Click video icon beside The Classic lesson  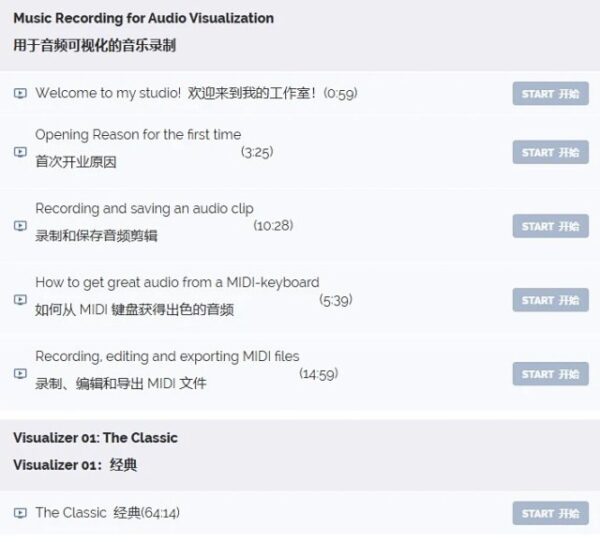click(x=20, y=513)
